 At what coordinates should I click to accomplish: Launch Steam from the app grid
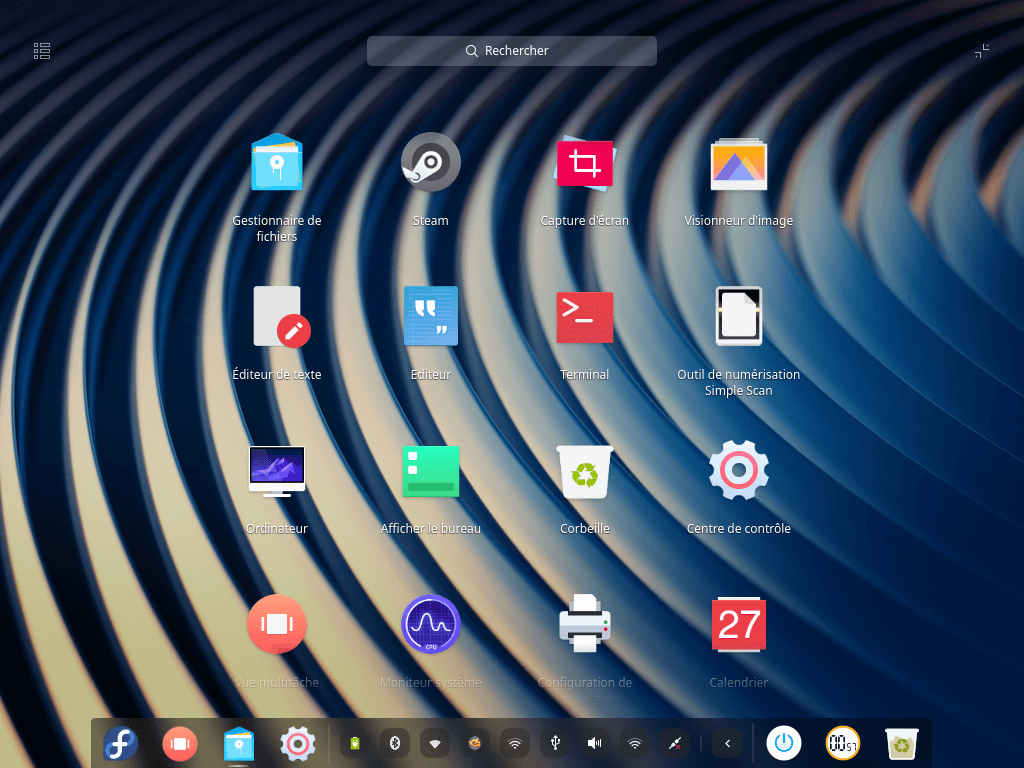pyautogui.click(x=430, y=162)
